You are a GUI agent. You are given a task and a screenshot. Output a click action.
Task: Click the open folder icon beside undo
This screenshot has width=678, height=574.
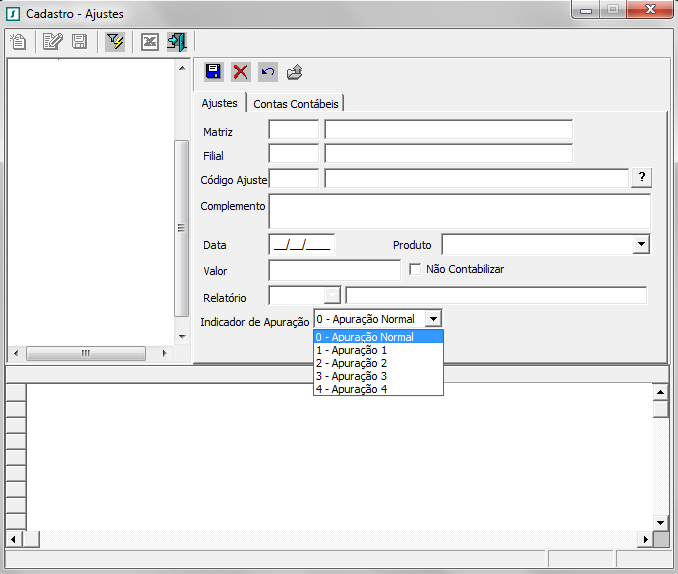coord(294,72)
